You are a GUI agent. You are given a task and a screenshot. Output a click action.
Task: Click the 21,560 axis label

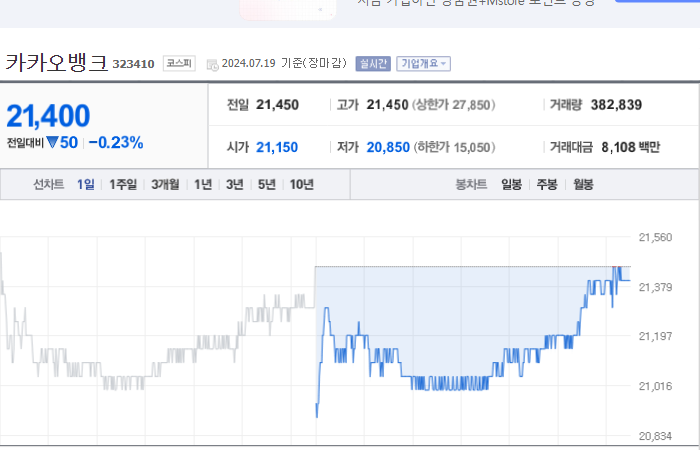pos(655,237)
